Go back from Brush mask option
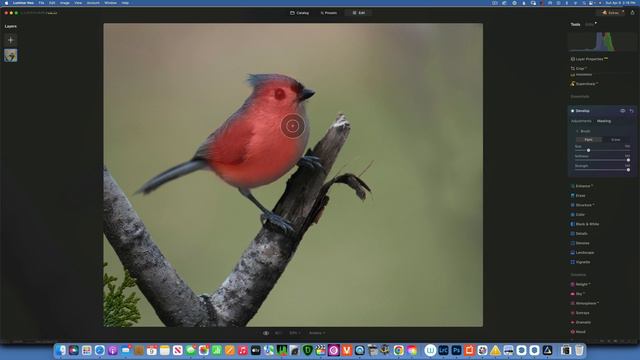640x360 pixels. tap(577, 131)
